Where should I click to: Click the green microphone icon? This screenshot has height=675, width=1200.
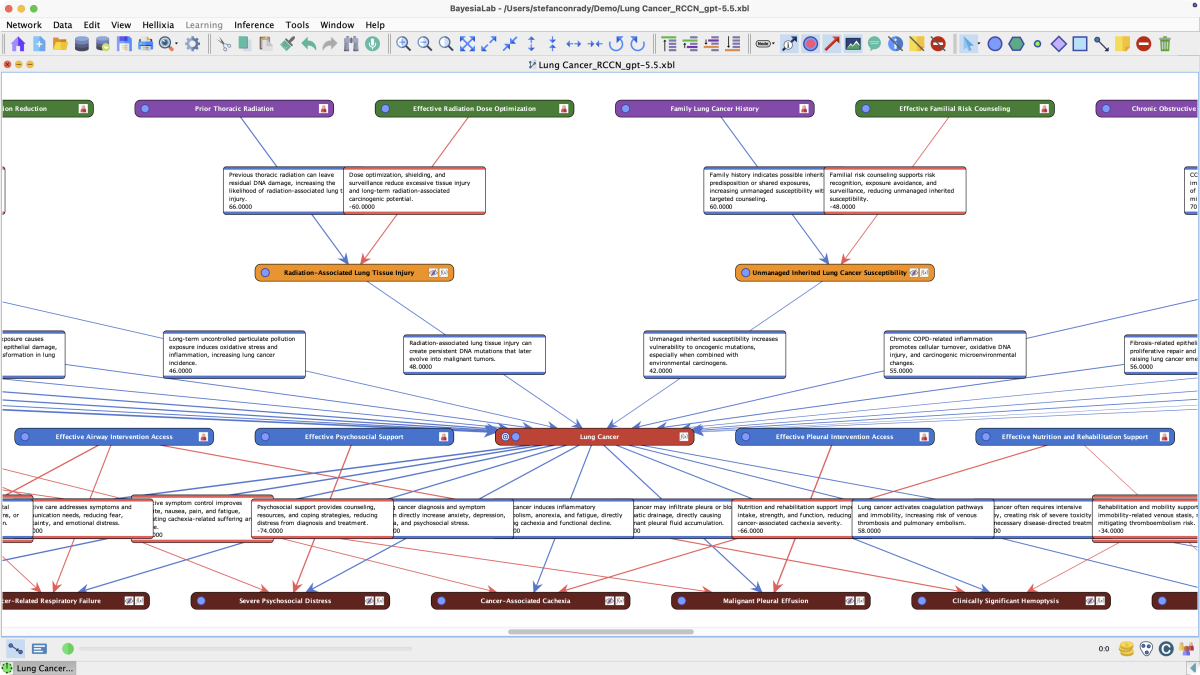pos(372,44)
